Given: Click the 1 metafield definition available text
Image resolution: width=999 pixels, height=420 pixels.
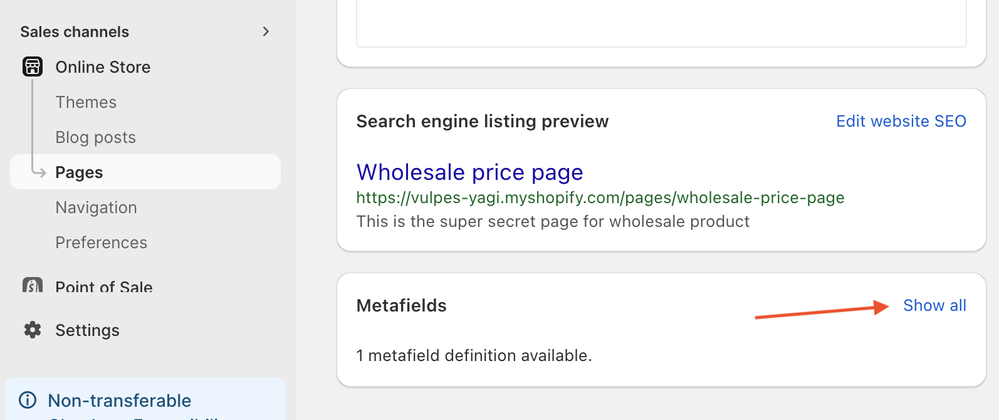Looking at the screenshot, I should click(x=474, y=355).
